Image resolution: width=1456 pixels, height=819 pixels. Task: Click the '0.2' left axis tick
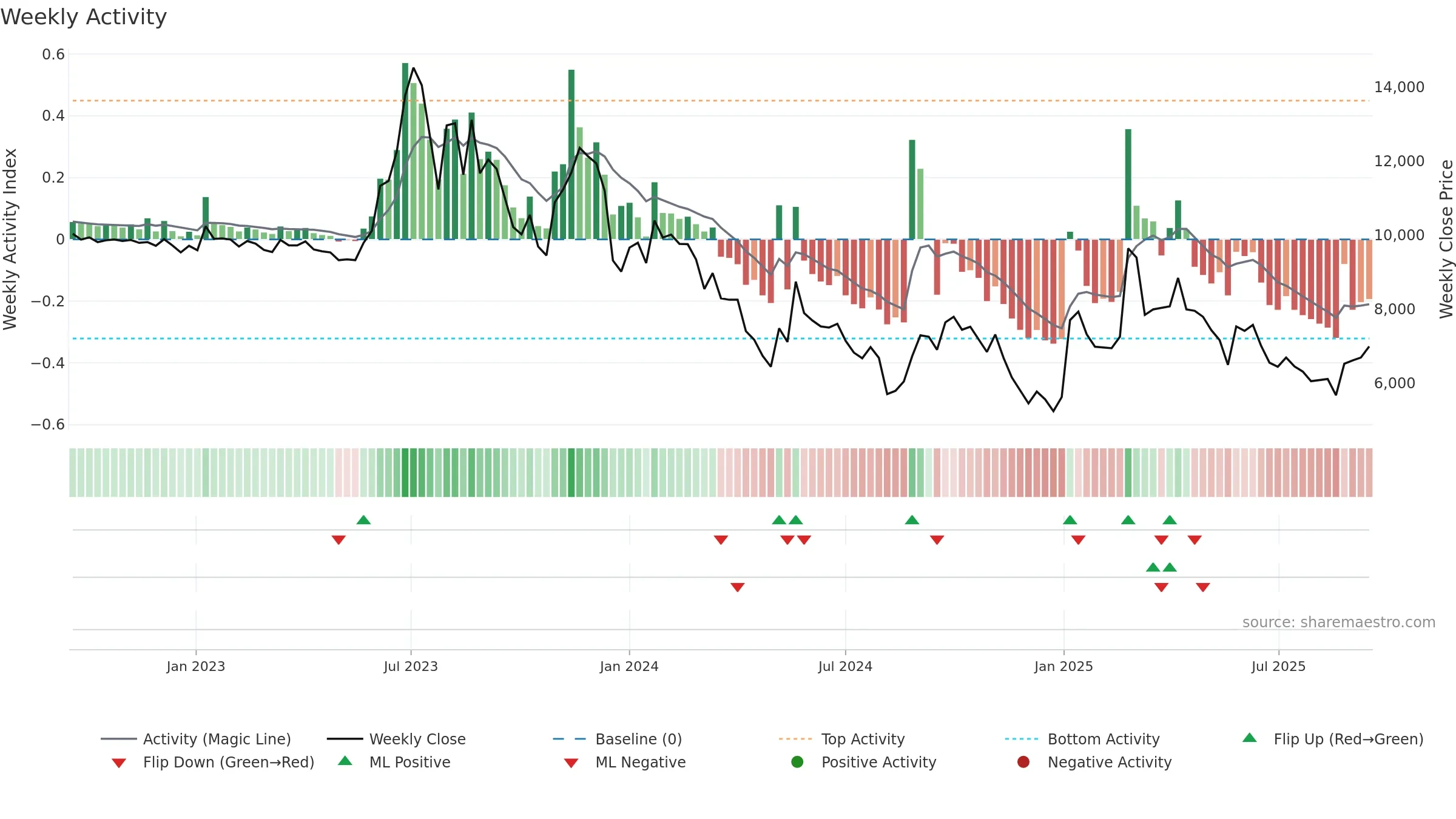pyautogui.click(x=53, y=178)
